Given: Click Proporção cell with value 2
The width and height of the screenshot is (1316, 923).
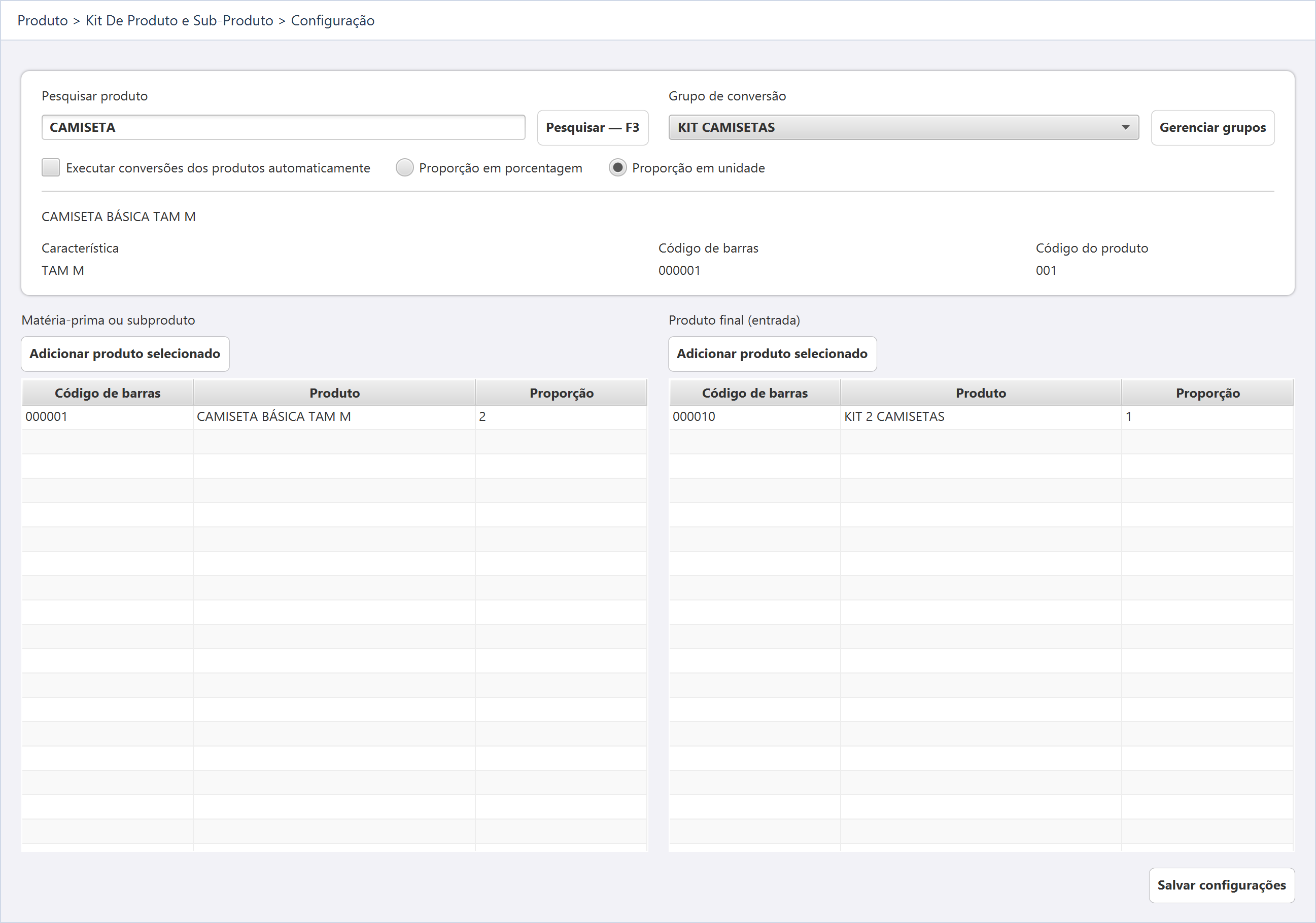Looking at the screenshot, I should point(561,417).
